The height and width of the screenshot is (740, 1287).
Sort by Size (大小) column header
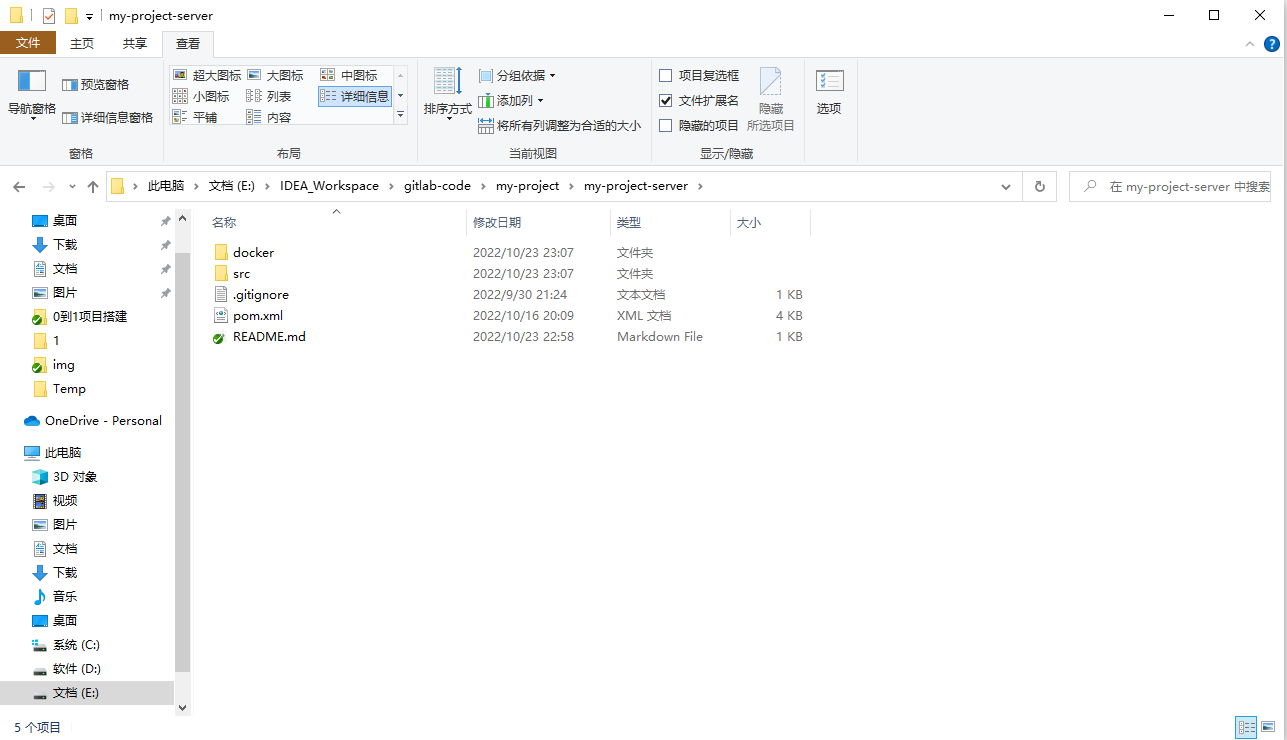(770, 222)
